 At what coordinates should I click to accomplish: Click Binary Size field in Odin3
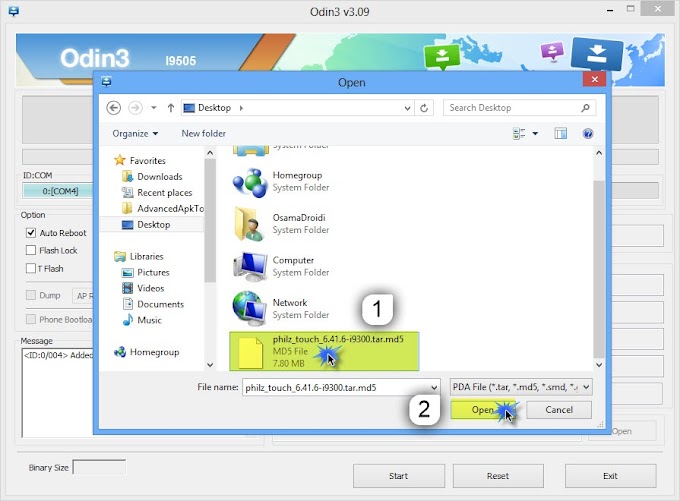99,468
